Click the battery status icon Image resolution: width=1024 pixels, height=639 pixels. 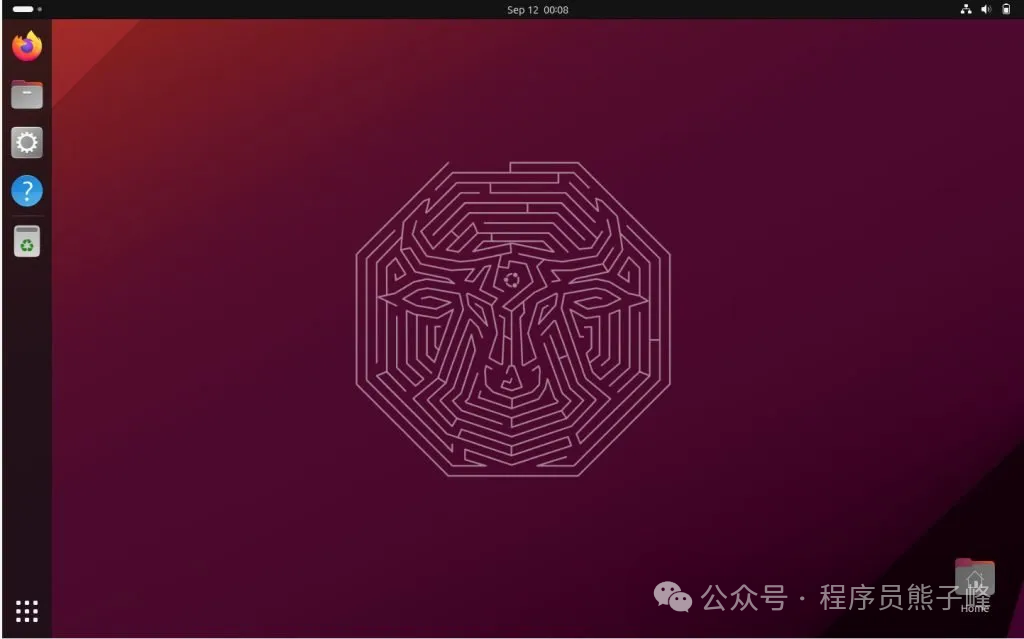1006,9
